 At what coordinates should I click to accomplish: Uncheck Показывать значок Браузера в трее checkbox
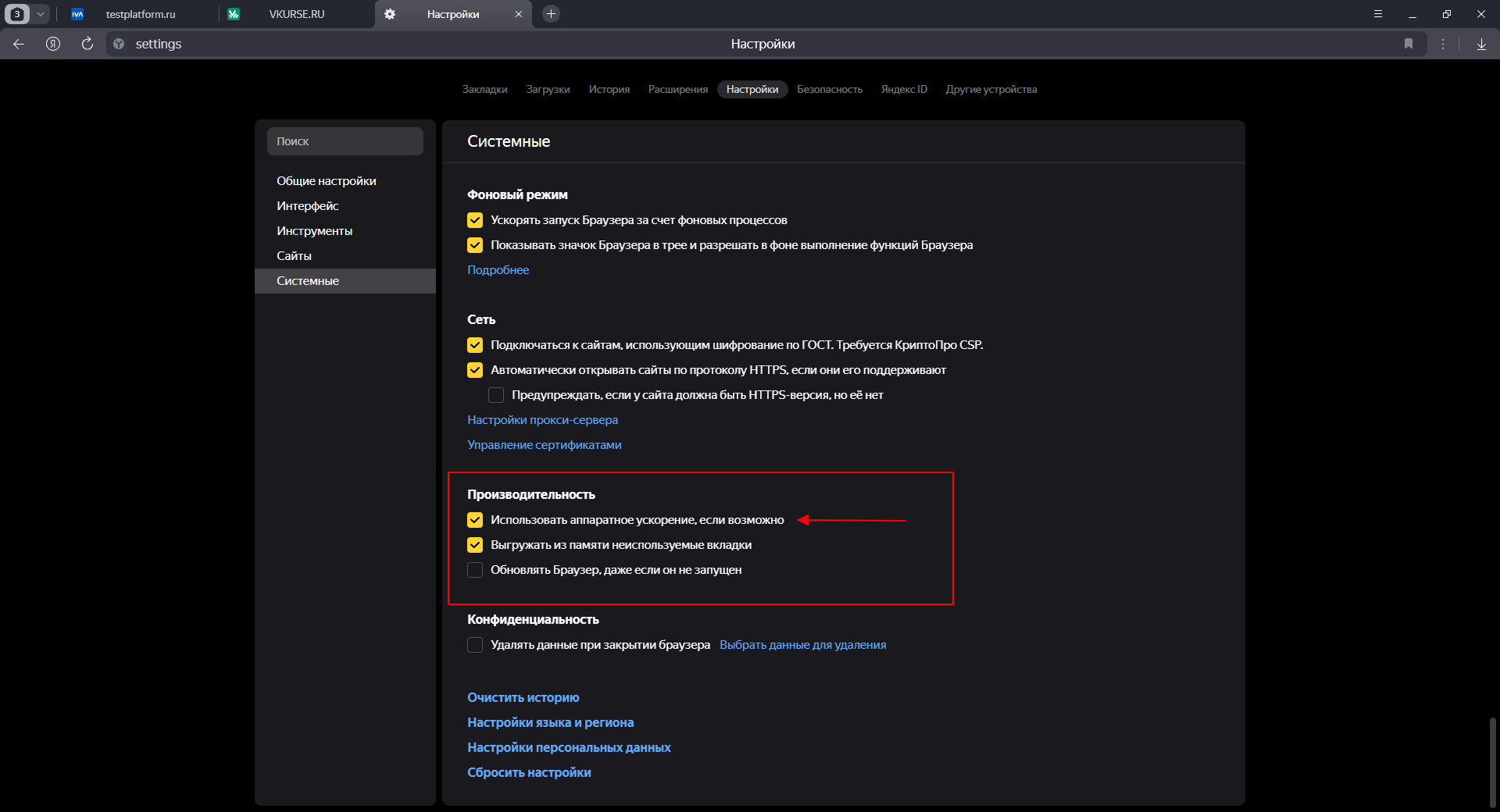pyautogui.click(x=475, y=245)
